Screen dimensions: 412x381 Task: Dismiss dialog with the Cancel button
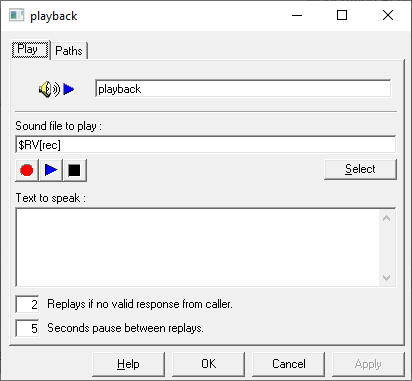tap(288, 364)
